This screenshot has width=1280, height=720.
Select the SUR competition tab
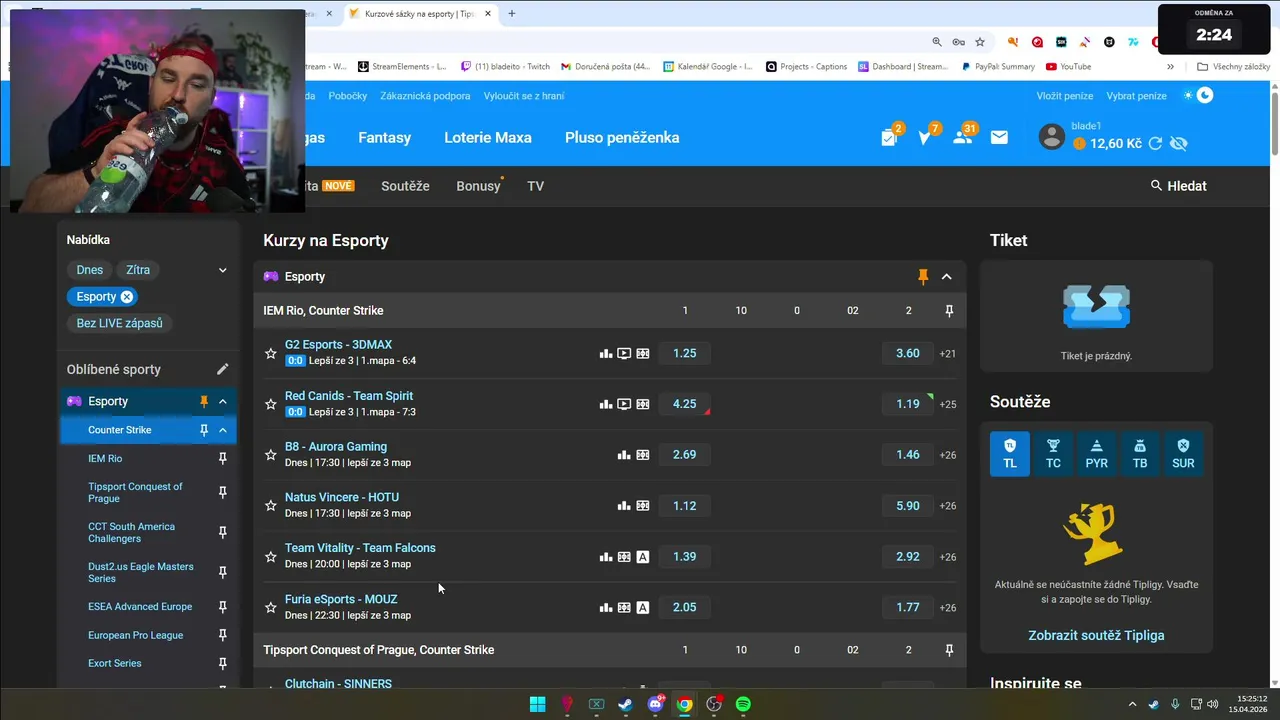1183,454
